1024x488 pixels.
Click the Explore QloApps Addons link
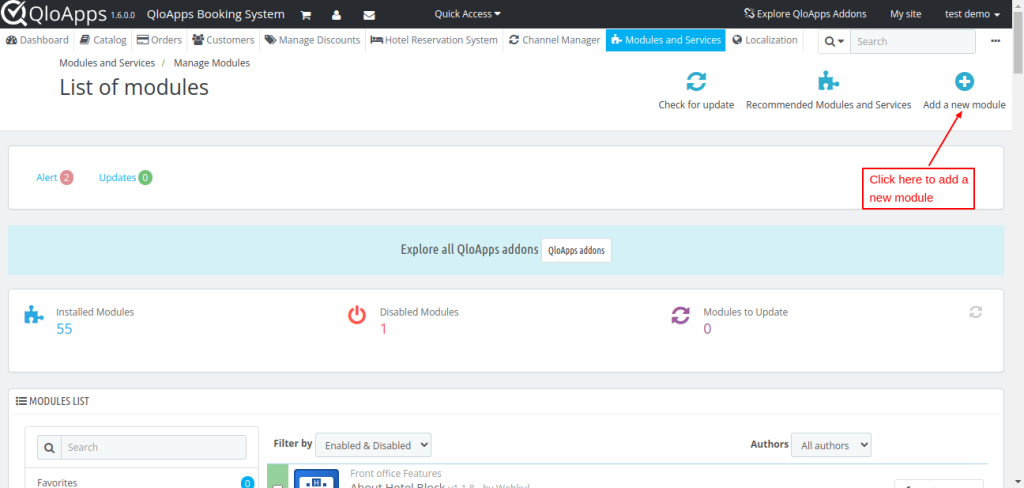(x=805, y=14)
